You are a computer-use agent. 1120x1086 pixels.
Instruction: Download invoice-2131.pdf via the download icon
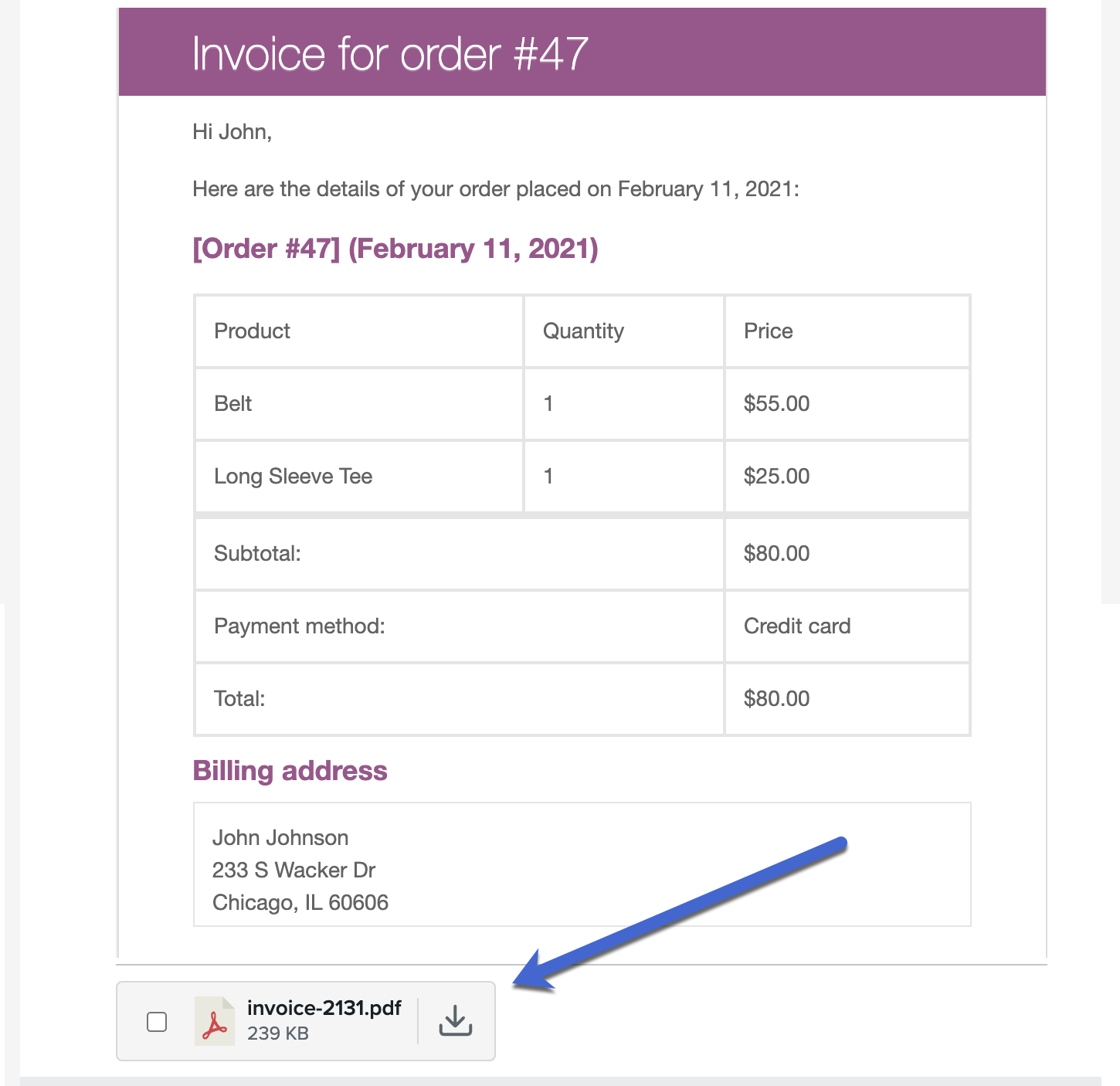pos(455,1021)
